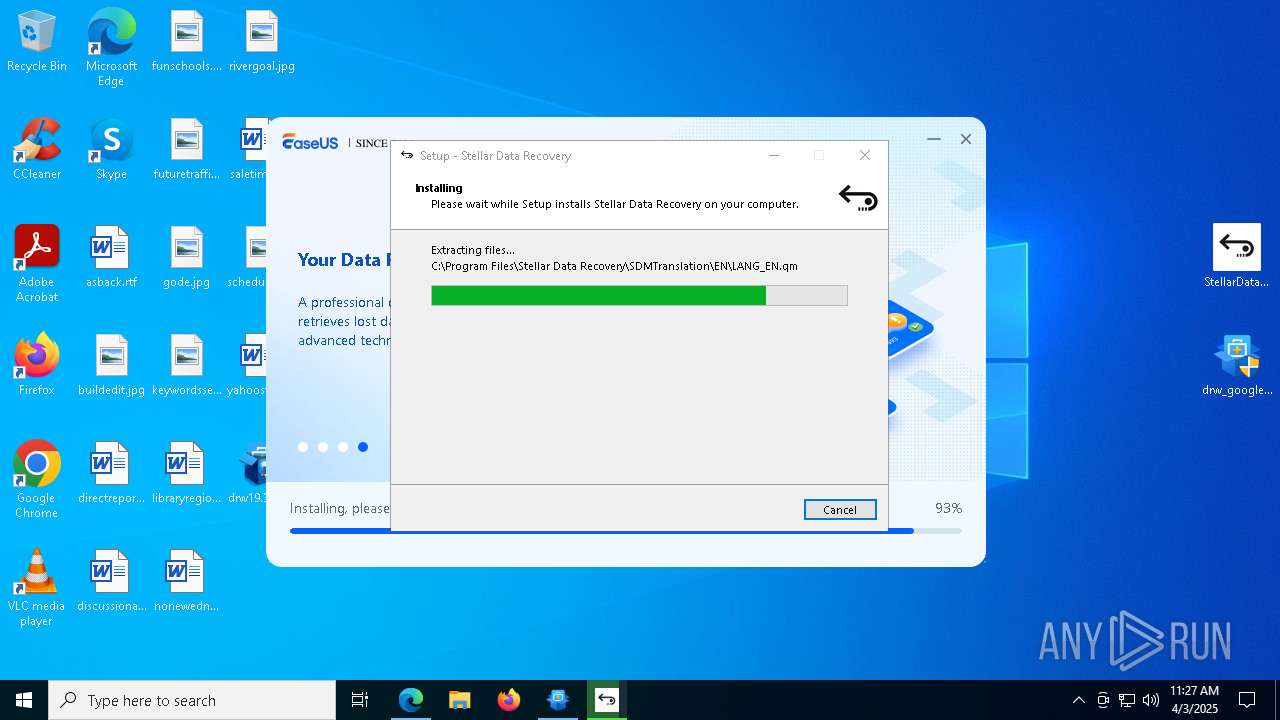Cancel the Stellar Data Recovery installation
1280x720 pixels.
tap(840, 509)
